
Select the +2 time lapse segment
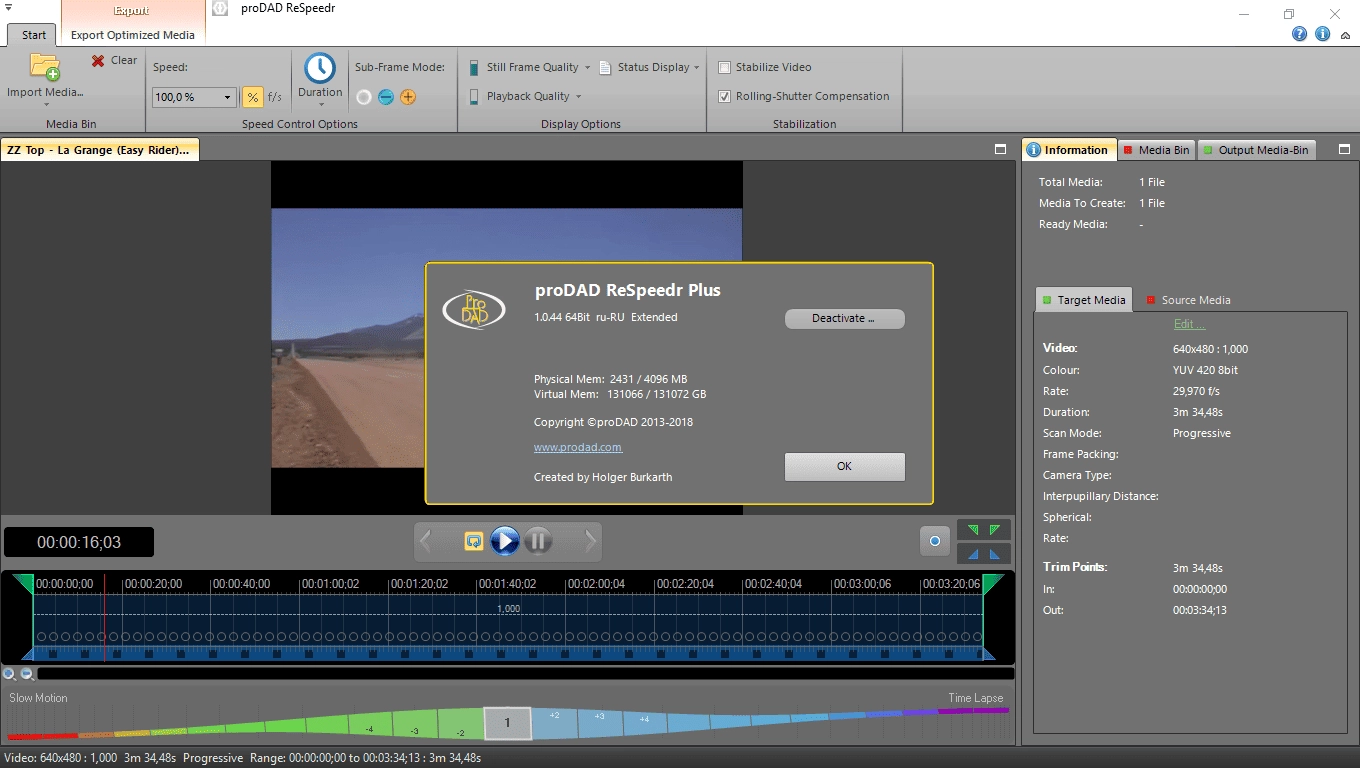pos(554,721)
